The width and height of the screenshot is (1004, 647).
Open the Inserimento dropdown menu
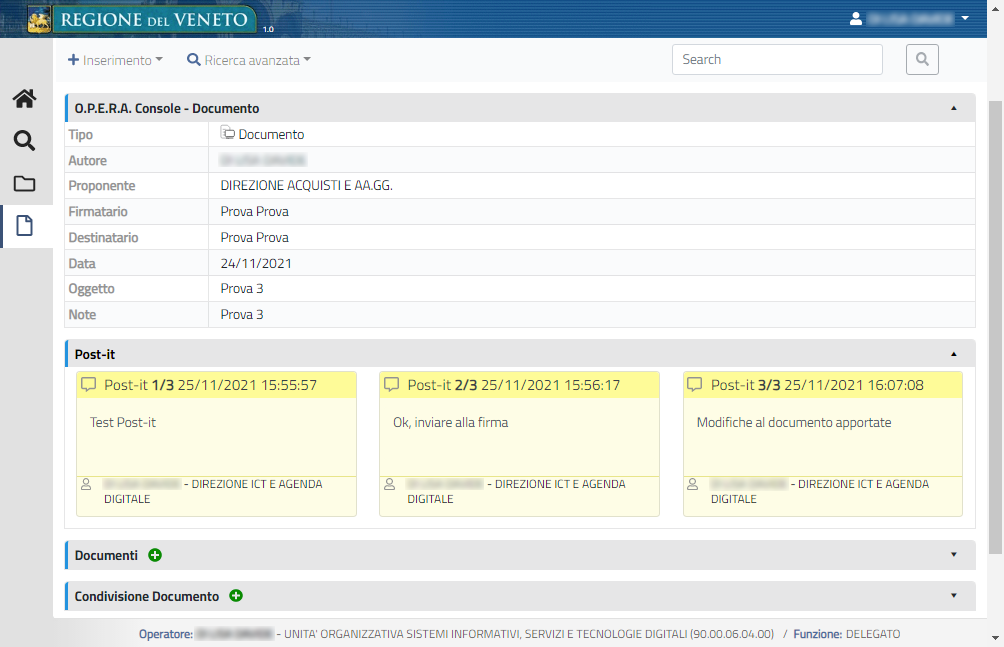(x=115, y=60)
